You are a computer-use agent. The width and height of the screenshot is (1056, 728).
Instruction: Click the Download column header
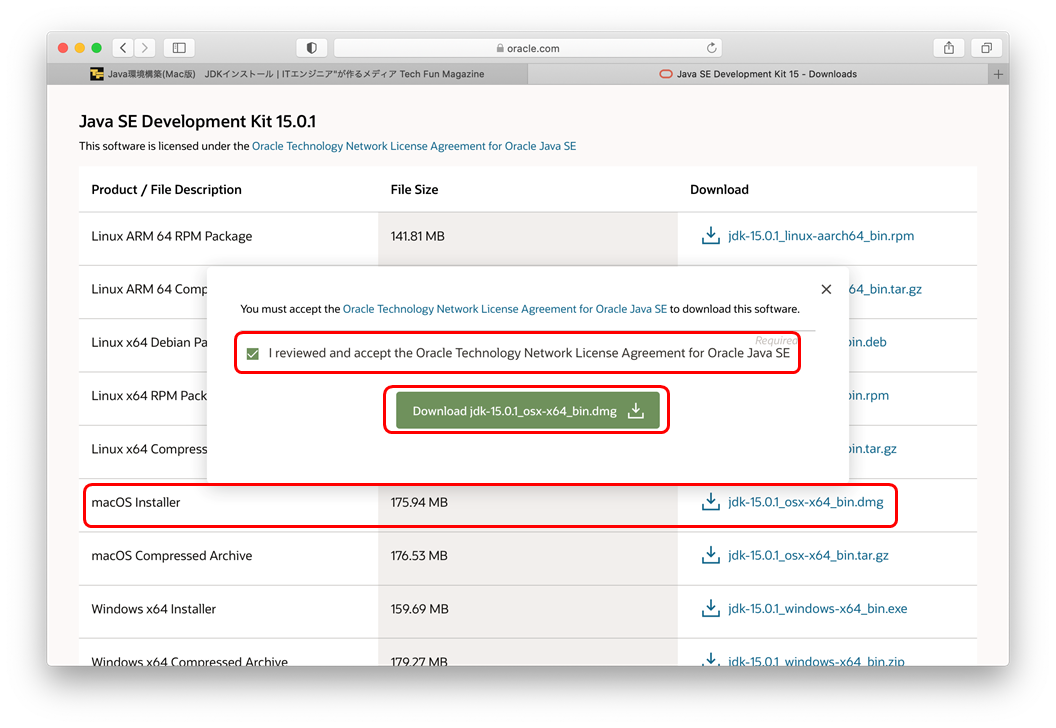pyautogui.click(x=719, y=189)
